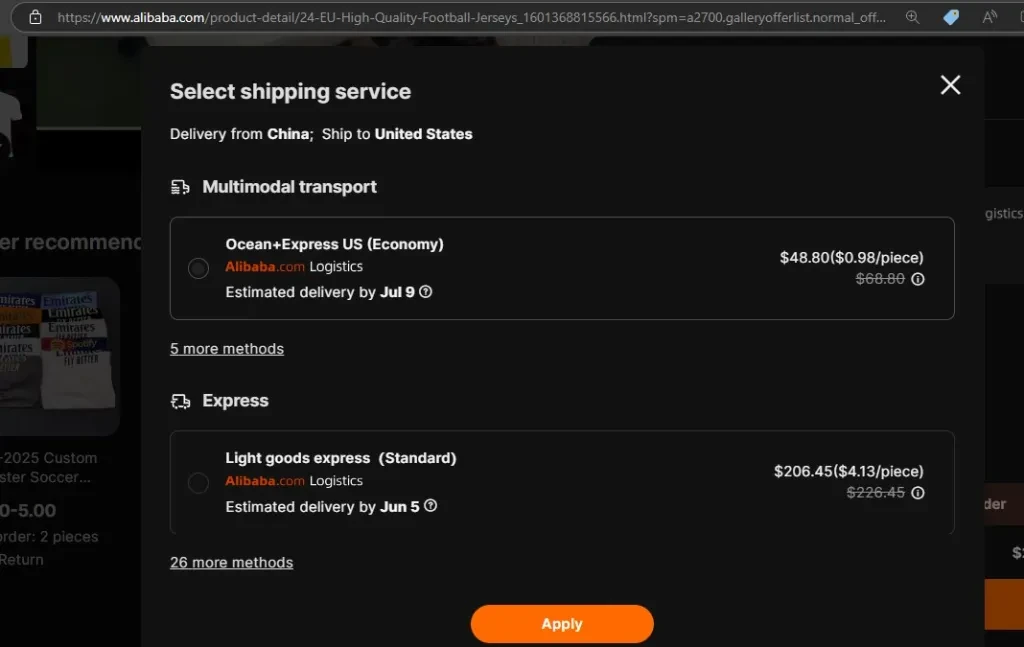Click Estimated delivery by Jun 5 text
1024x647 pixels.
pyautogui.click(x=322, y=507)
